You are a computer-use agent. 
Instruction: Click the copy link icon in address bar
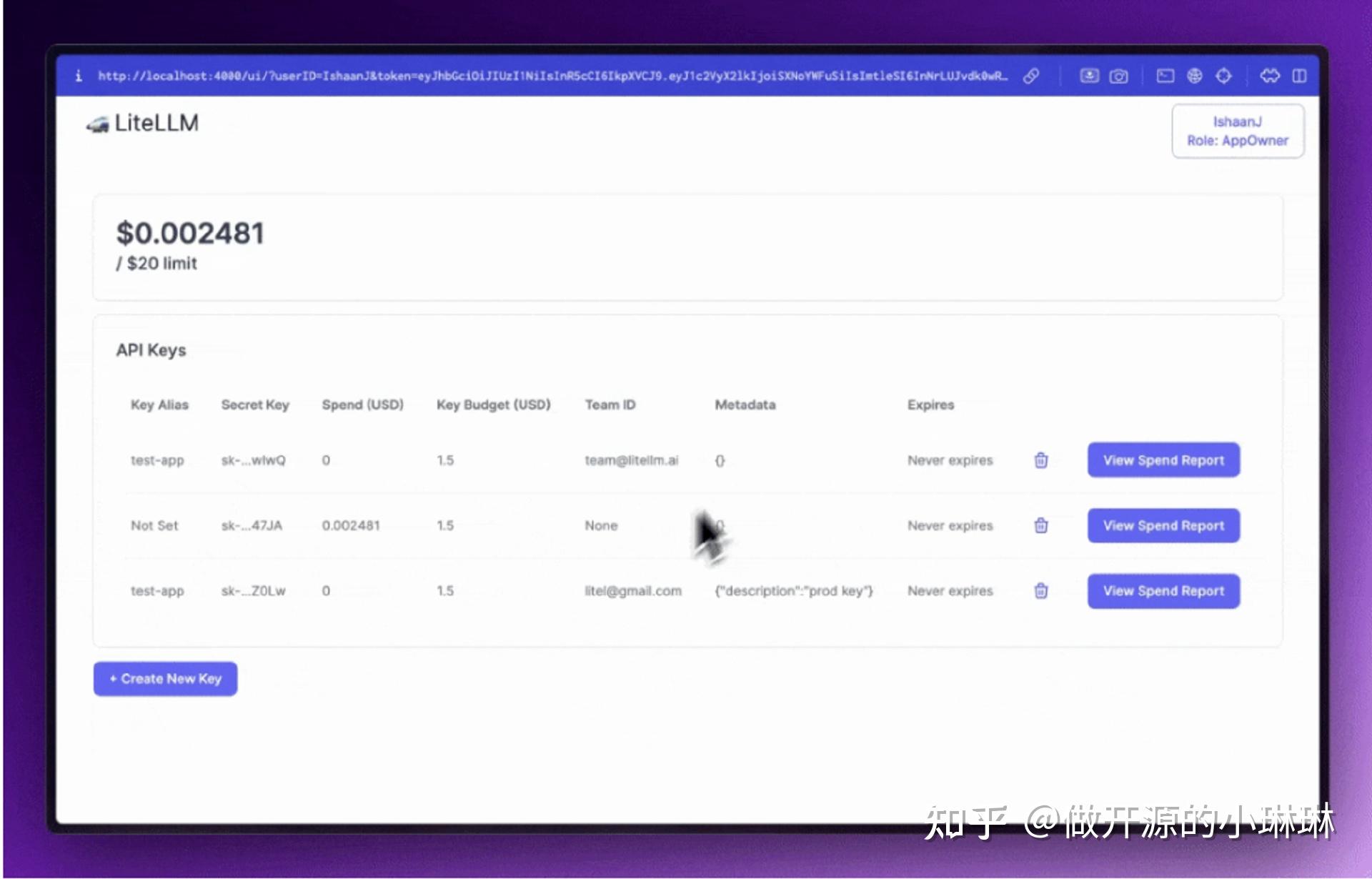pos(1030,76)
